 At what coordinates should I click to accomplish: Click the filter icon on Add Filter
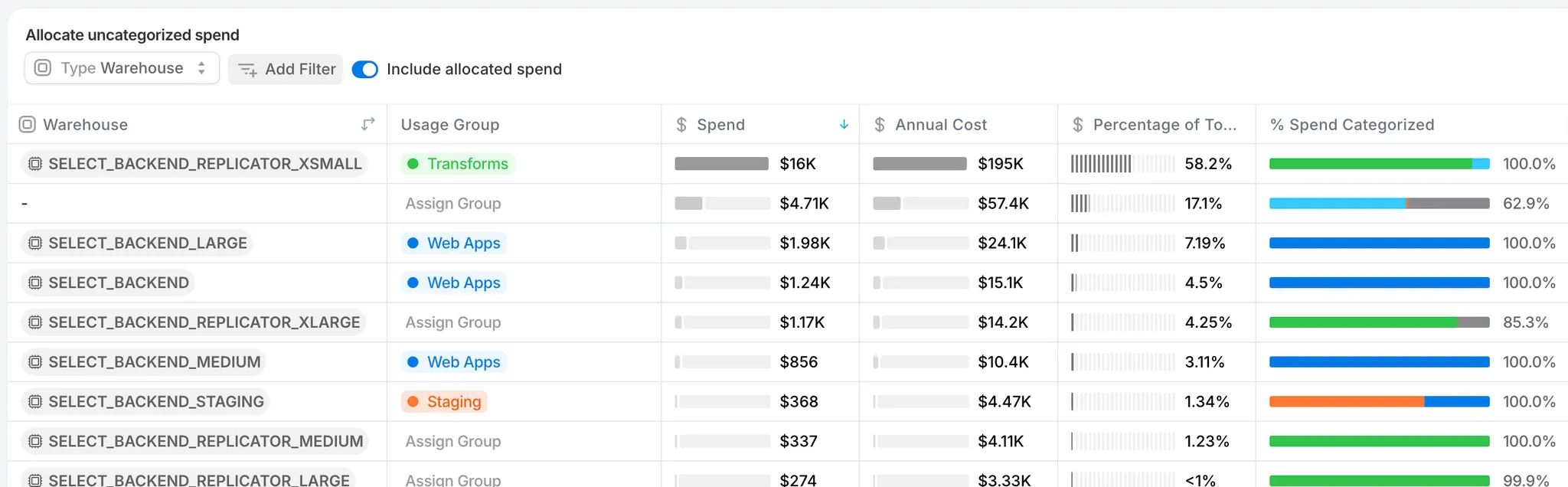pos(247,70)
